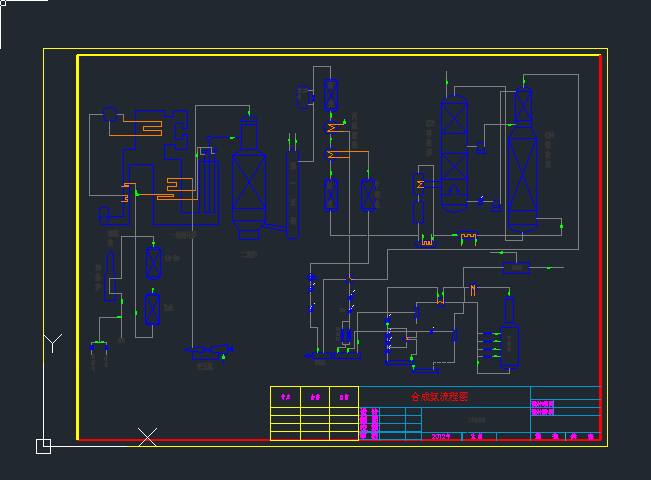
Task: Click the red drawing title text 合成氨流程图
Action: pyautogui.click(x=437, y=397)
